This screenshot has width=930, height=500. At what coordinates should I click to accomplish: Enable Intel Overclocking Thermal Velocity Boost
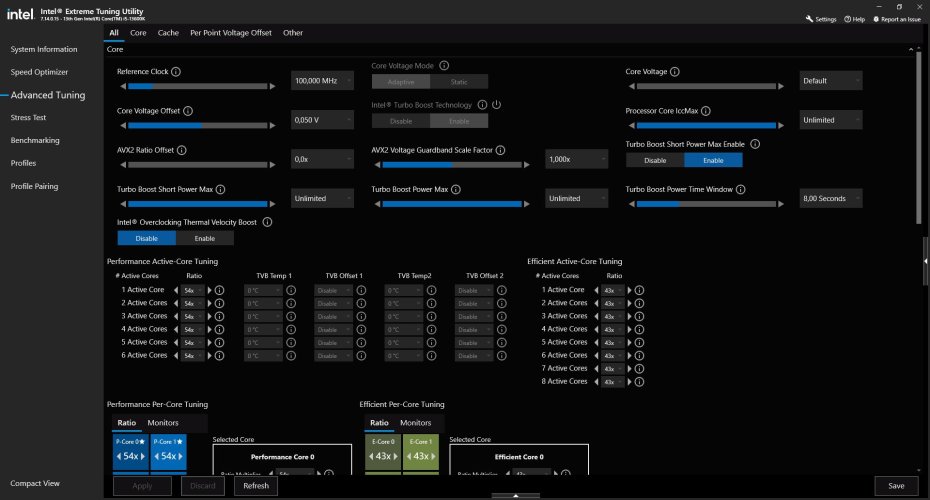click(x=204, y=238)
